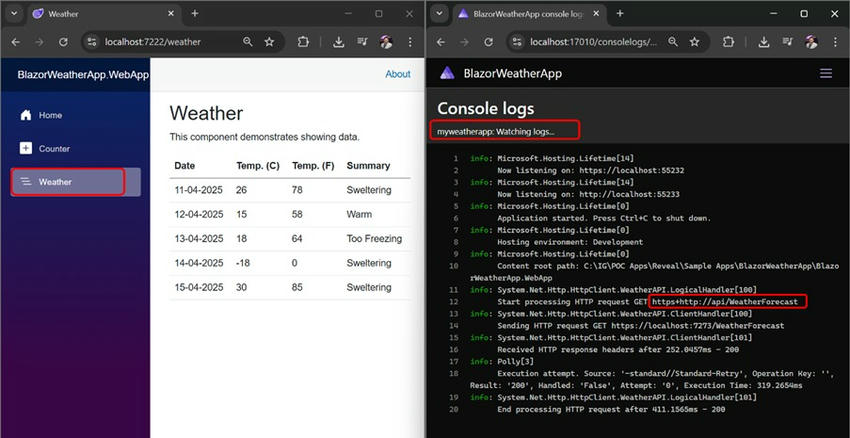Click the BlazorWeatherApp.WebApp brand link
The width and height of the screenshot is (850, 438).
[83, 75]
